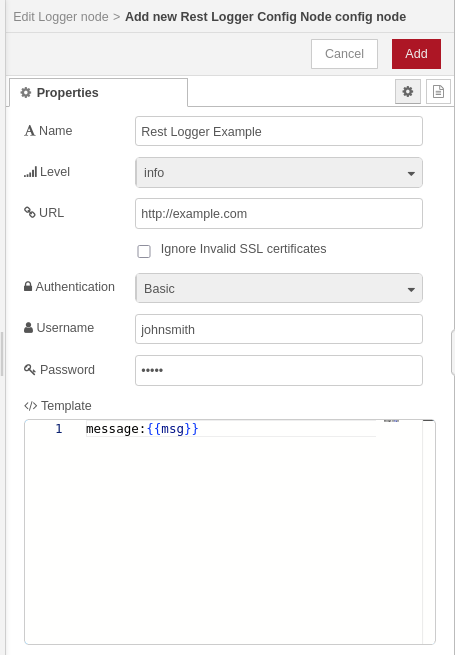Toggle Ignore Invalid SSL certificates checkbox

(x=144, y=251)
